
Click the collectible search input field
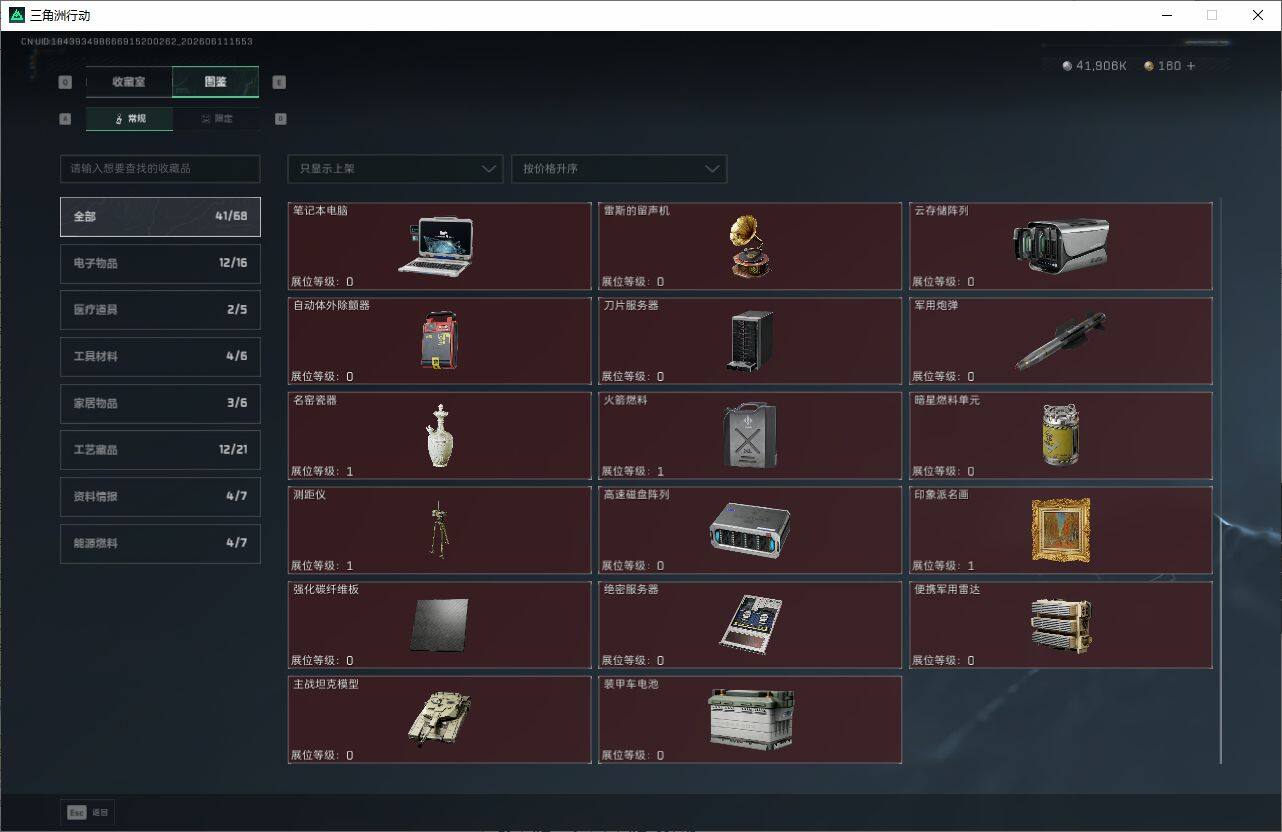click(160, 168)
